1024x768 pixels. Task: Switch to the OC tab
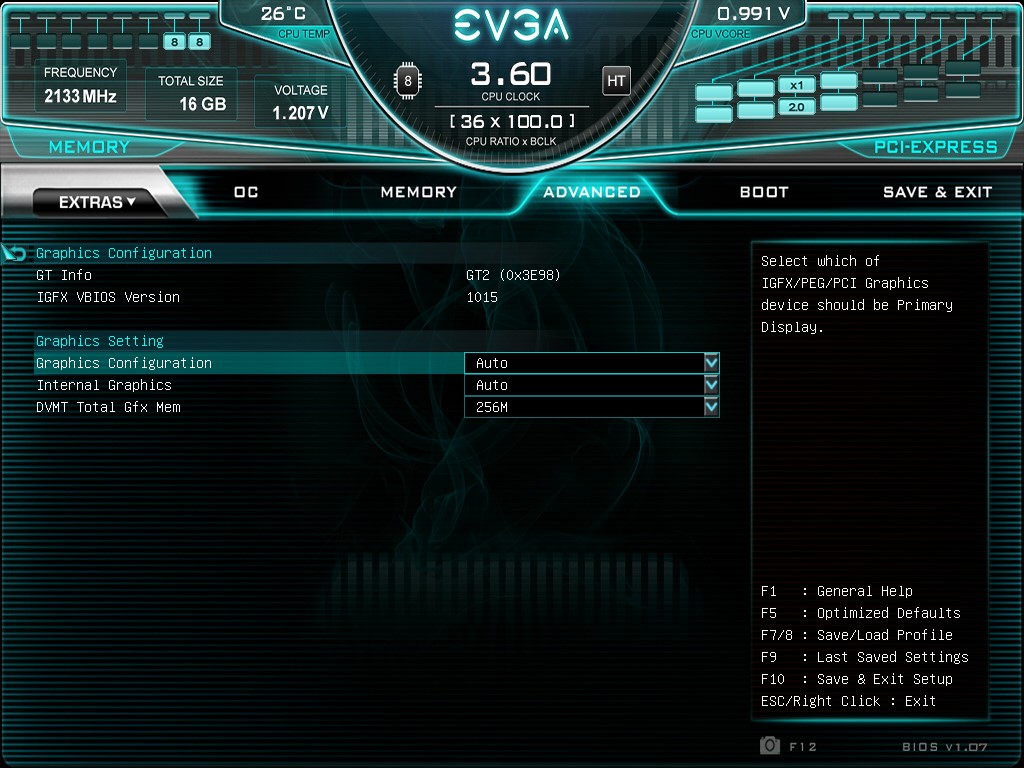pyautogui.click(x=246, y=192)
